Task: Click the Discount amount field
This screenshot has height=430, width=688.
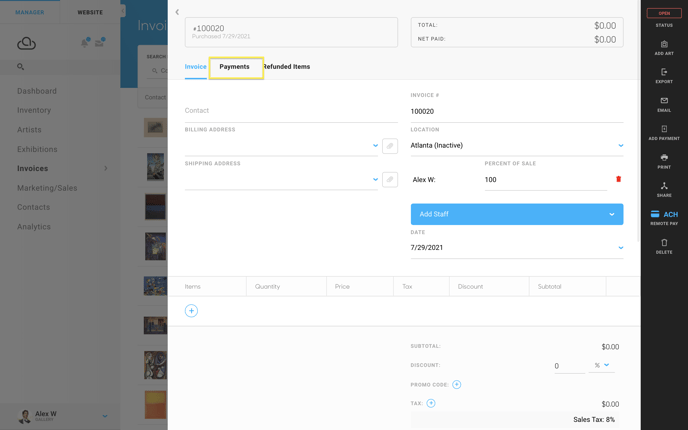Action: pos(569,366)
